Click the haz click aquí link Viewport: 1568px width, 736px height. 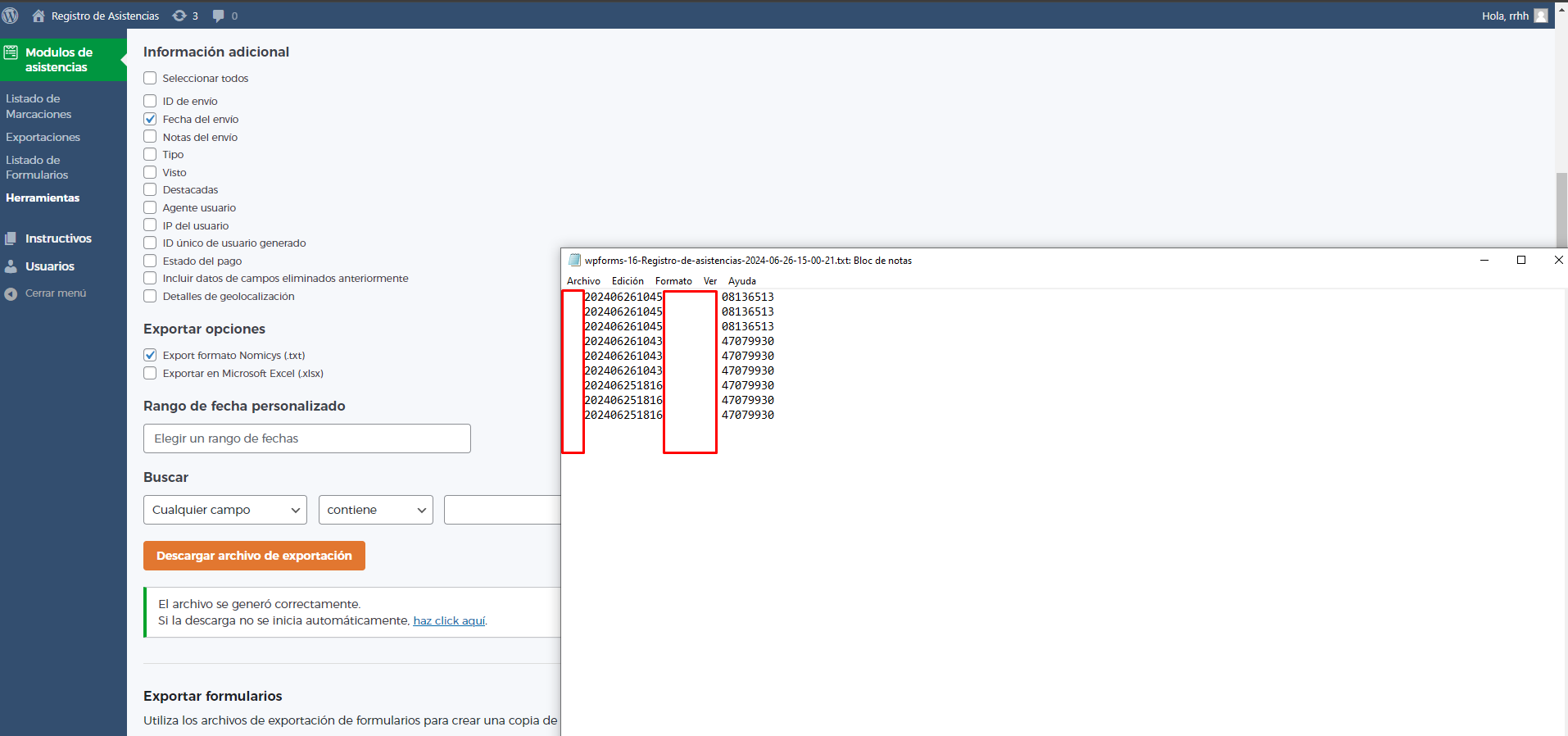tap(449, 621)
